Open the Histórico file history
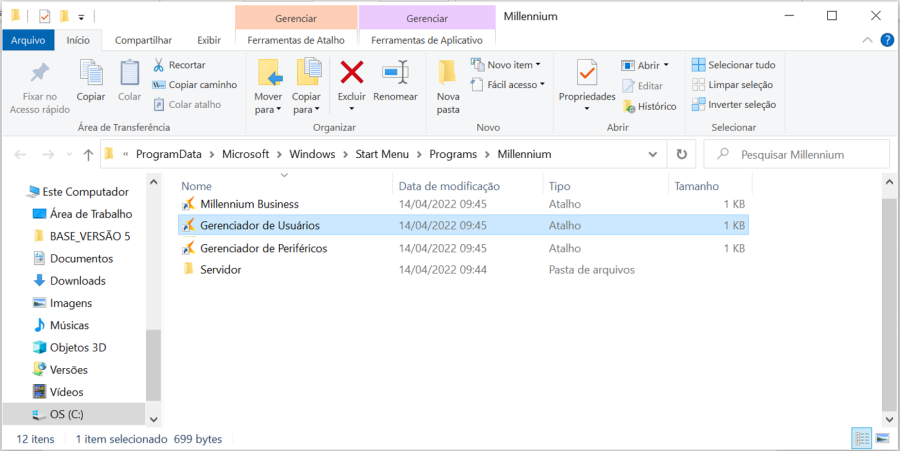The height and width of the screenshot is (451, 900). pyautogui.click(x=650, y=106)
